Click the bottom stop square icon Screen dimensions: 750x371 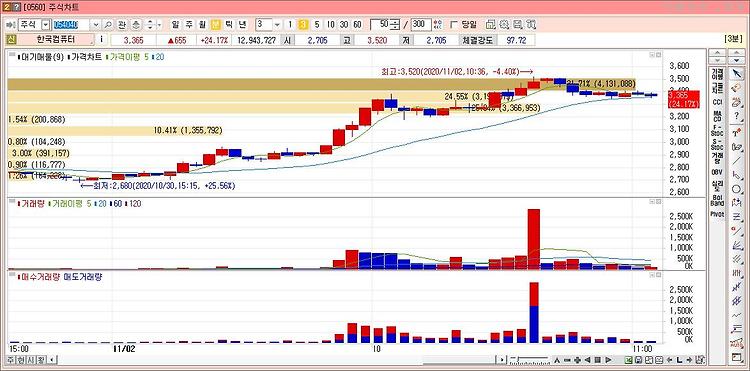[x=598, y=360]
